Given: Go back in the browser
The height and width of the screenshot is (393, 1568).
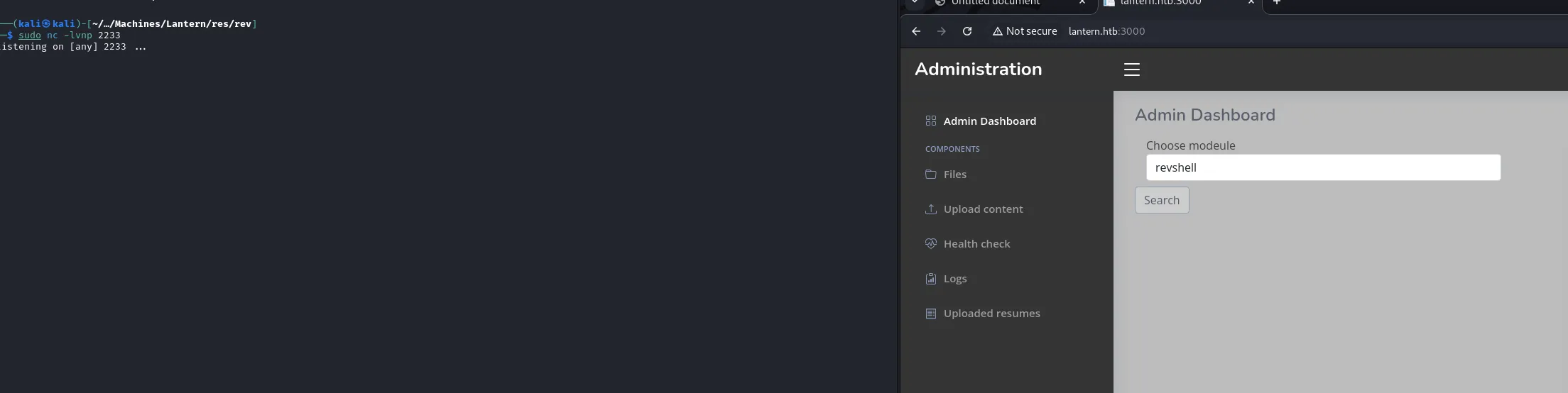Looking at the screenshot, I should click(x=916, y=31).
